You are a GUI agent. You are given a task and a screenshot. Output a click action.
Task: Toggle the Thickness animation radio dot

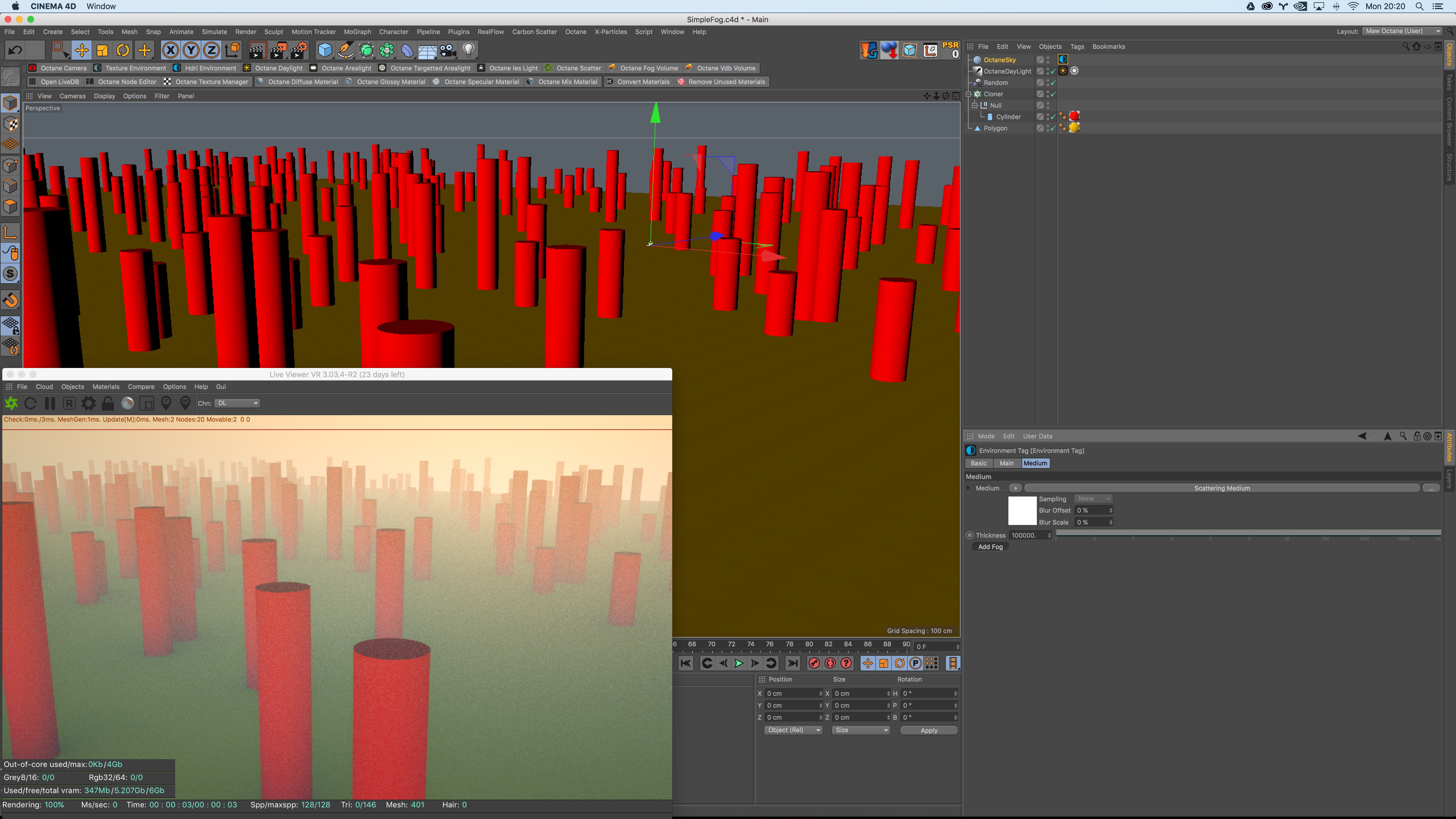(970, 535)
